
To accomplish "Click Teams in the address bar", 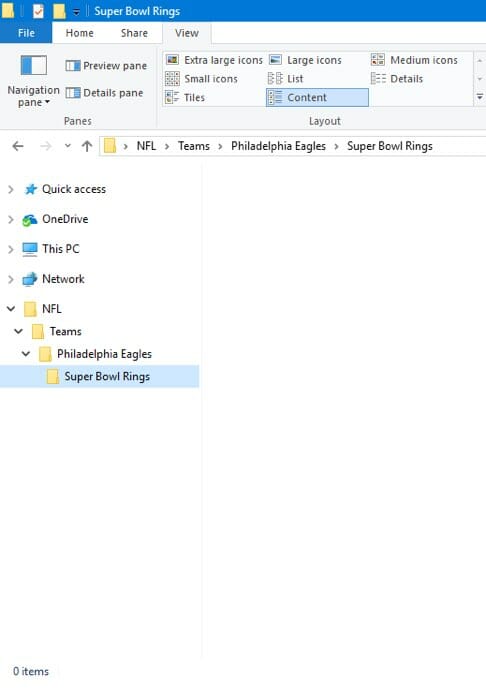I will click(x=194, y=146).
